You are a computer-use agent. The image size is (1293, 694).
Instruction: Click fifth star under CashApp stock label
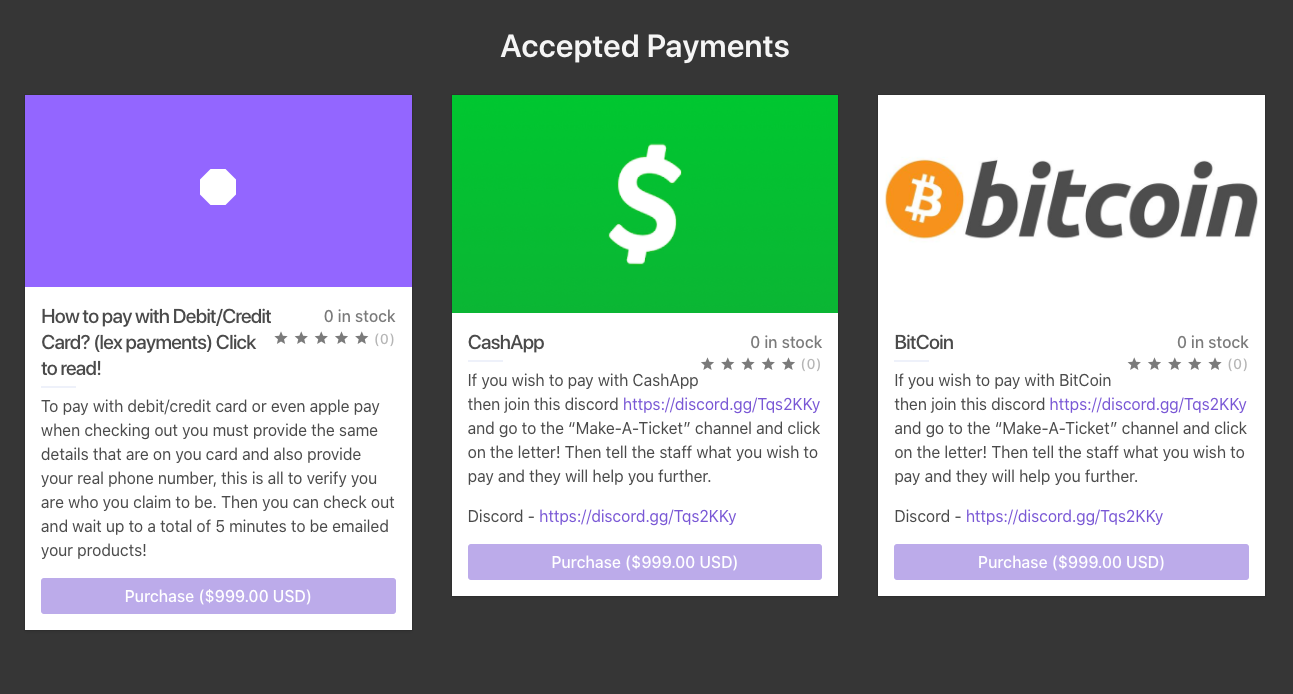click(789, 364)
